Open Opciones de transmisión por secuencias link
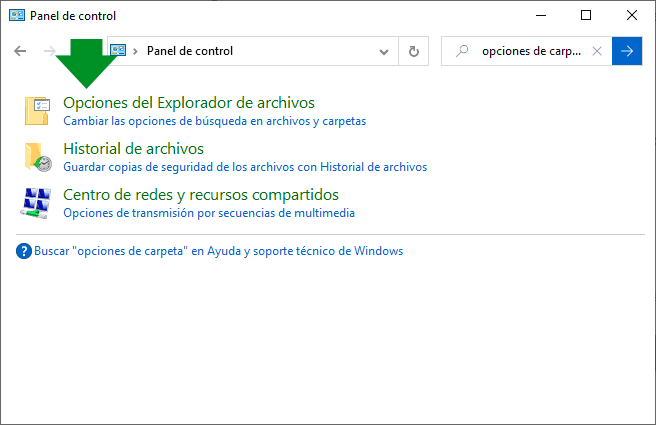 pos(208,213)
